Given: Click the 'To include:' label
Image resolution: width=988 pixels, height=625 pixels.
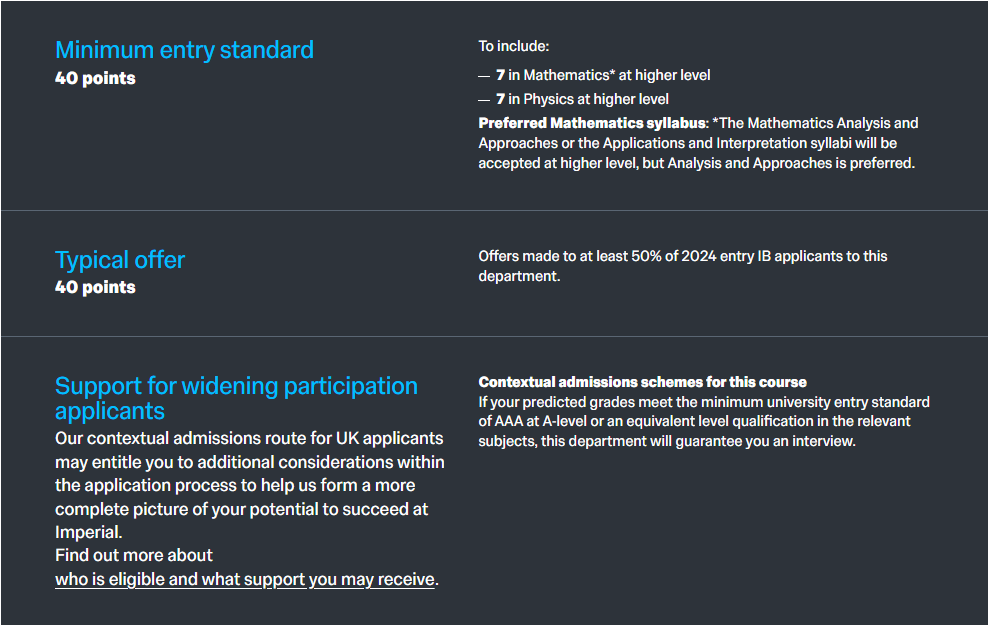Looking at the screenshot, I should (514, 46).
